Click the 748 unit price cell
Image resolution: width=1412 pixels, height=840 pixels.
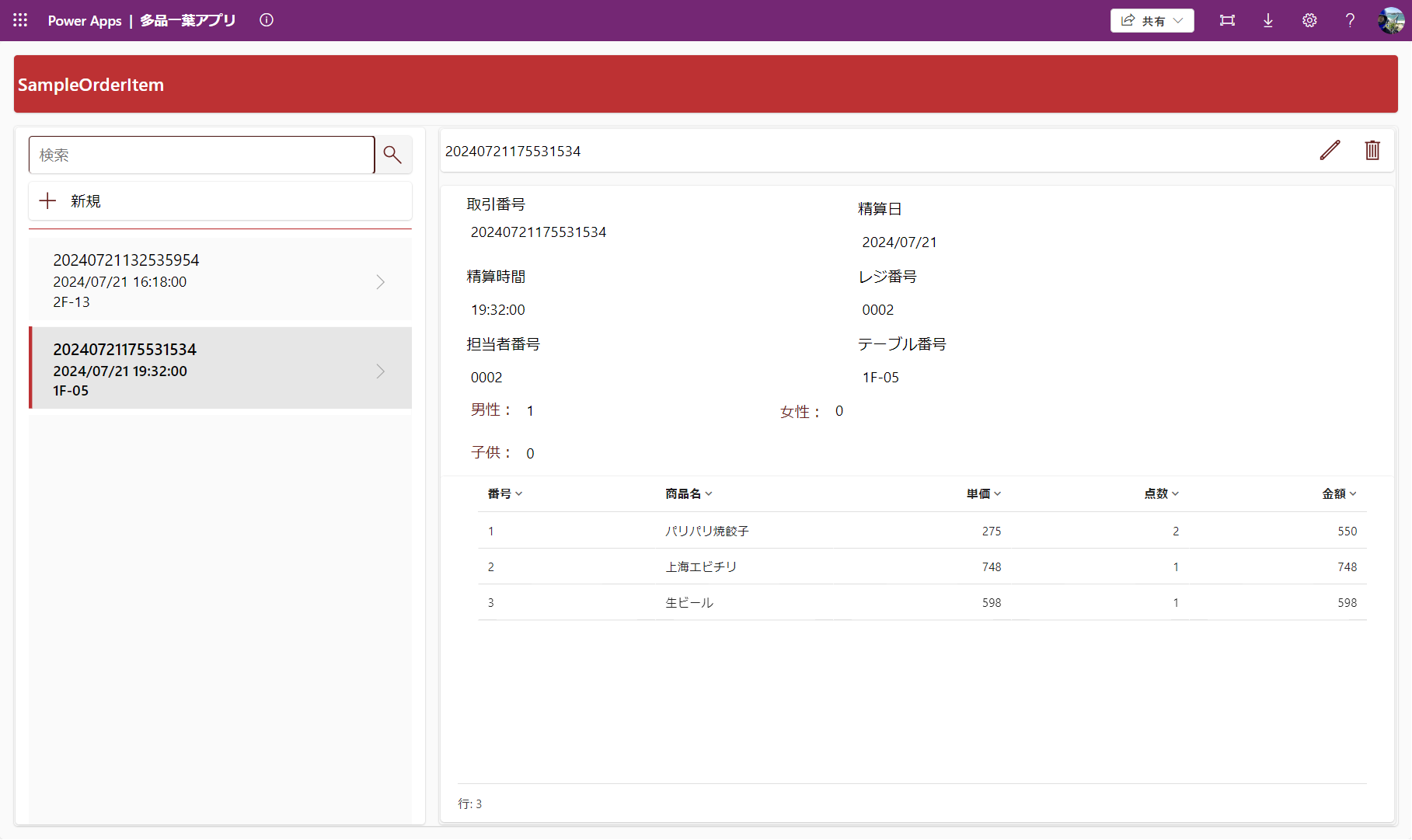pos(992,567)
